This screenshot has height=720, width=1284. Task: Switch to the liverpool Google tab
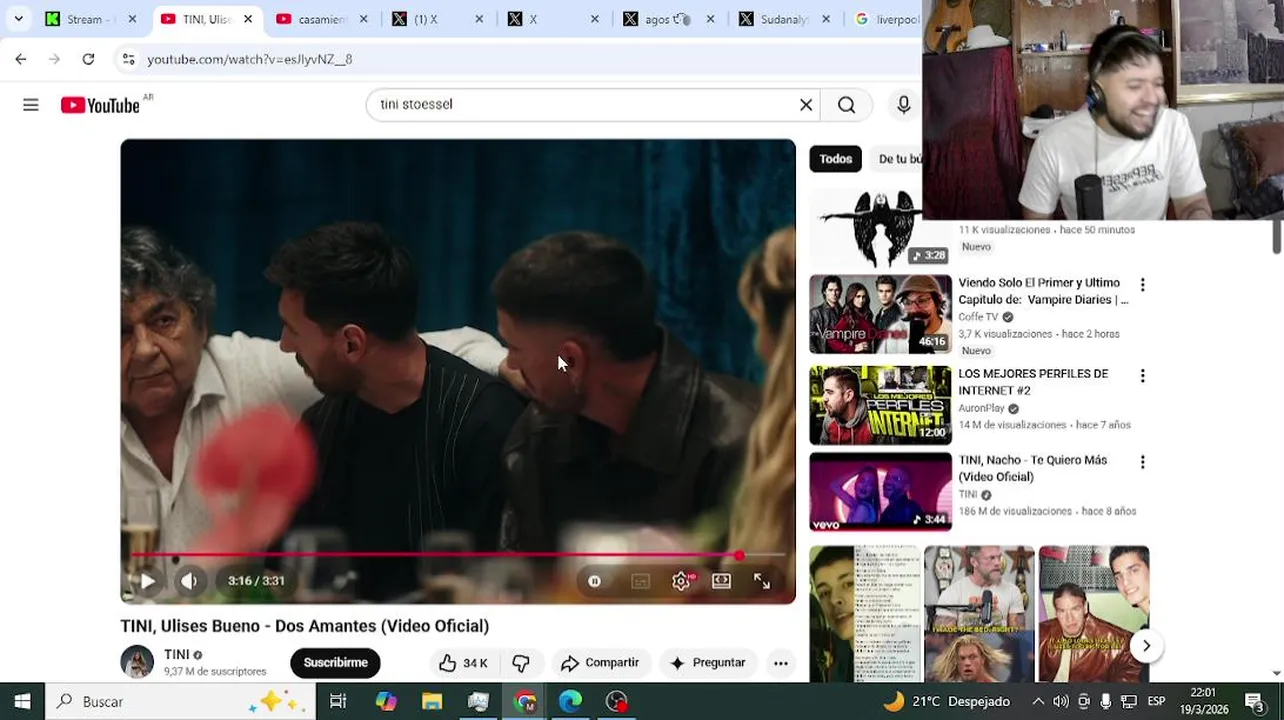coord(887,19)
